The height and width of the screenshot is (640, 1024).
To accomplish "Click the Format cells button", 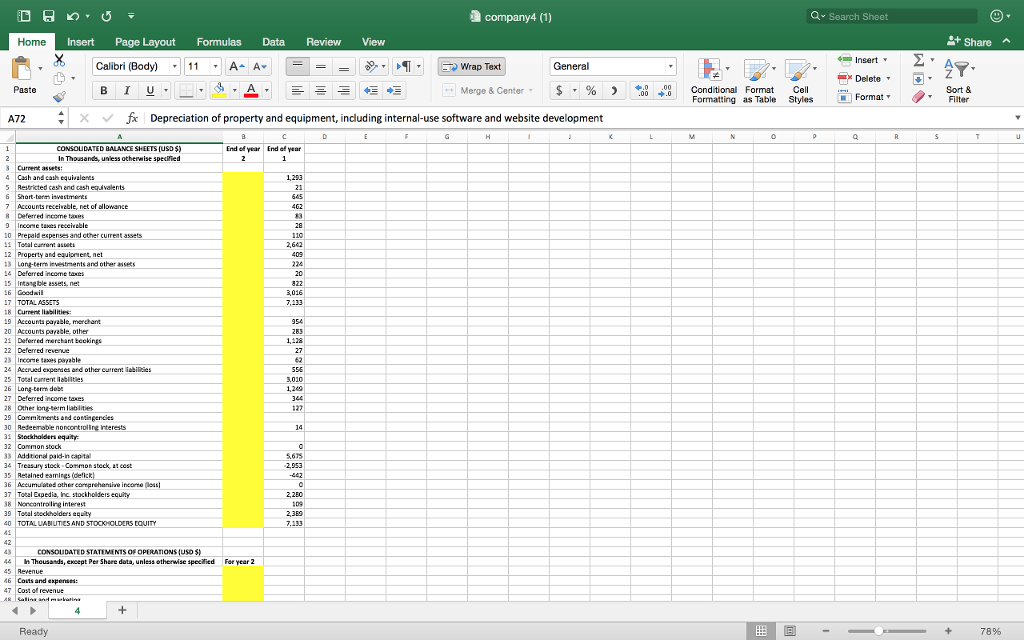I will [x=861, y=97].
